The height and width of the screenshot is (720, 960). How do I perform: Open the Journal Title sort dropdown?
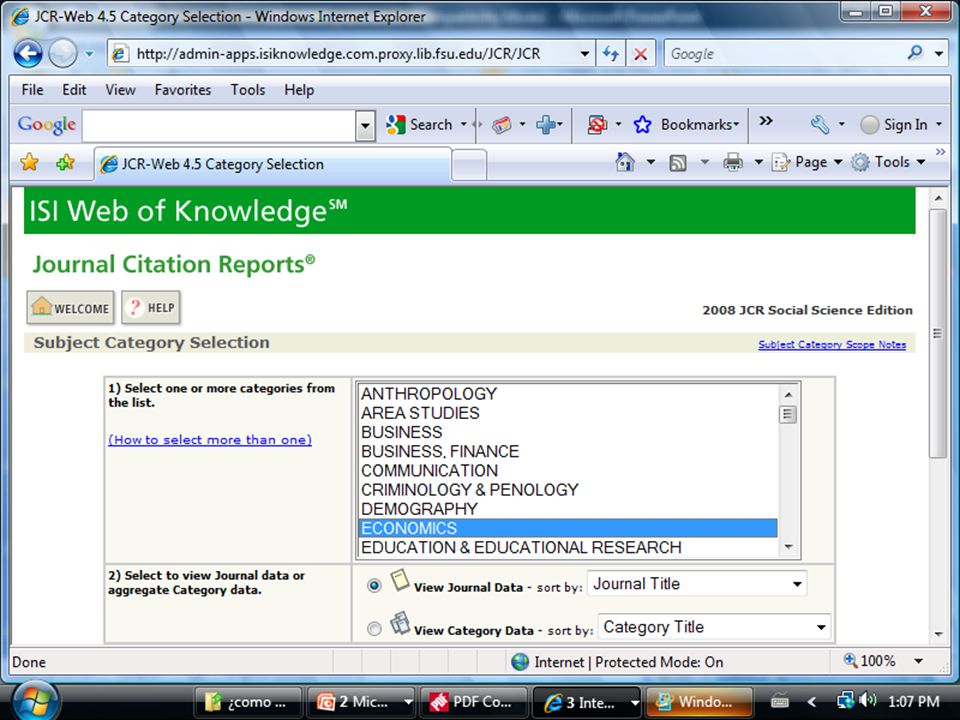coord(697,583)
